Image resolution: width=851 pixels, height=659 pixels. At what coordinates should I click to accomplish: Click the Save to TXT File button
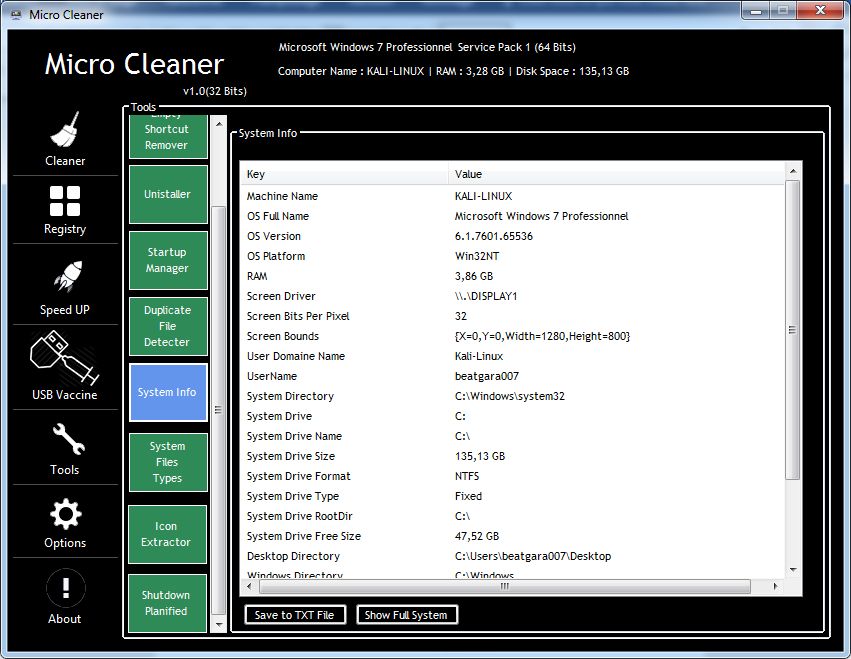click(294, 615)
